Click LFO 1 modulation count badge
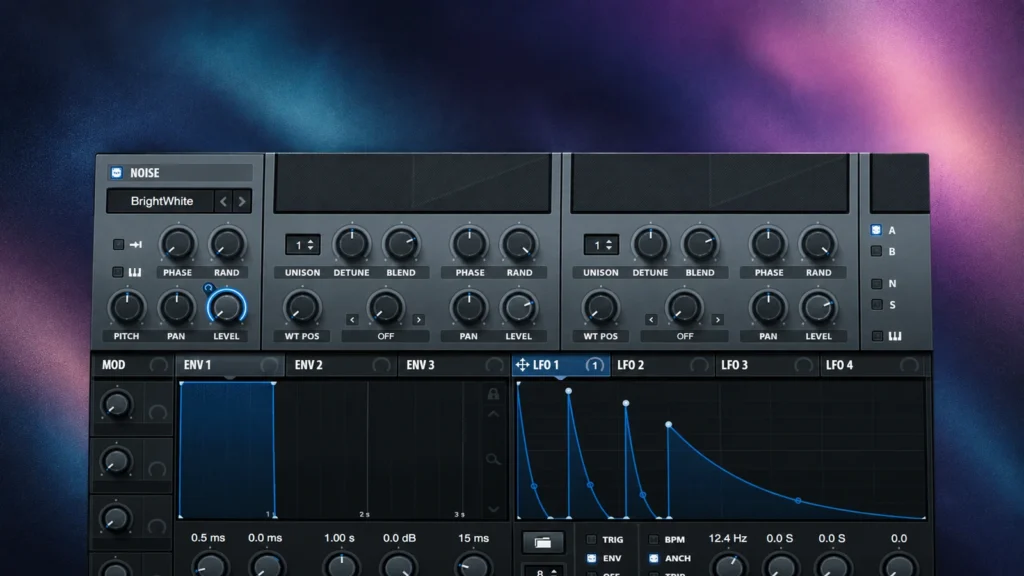 click(594, 365)
